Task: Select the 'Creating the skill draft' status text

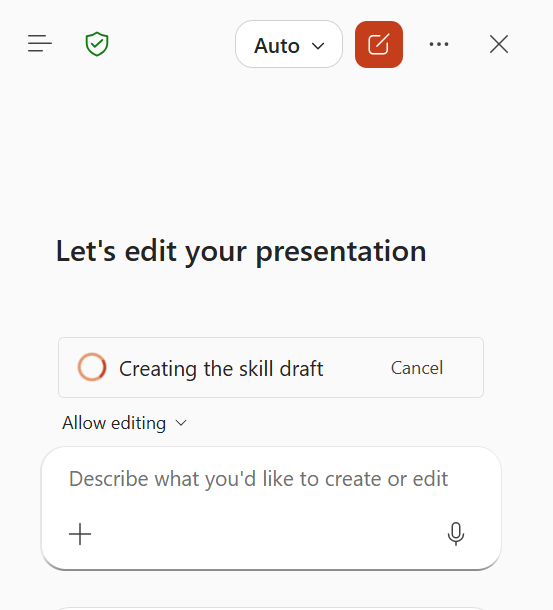Action: (x=221, y=368)
